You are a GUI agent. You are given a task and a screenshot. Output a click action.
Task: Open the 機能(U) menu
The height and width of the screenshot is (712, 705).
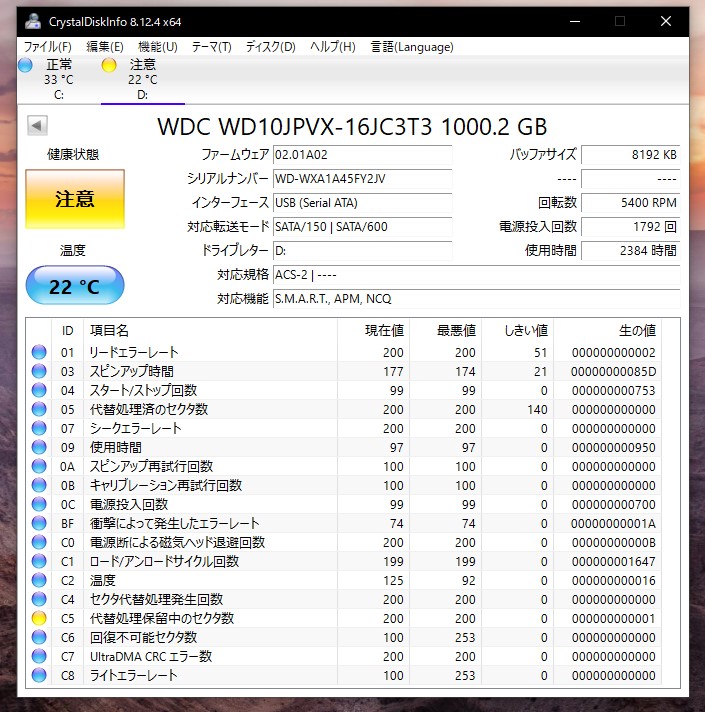pyautogui.click(x=158, y=47)
